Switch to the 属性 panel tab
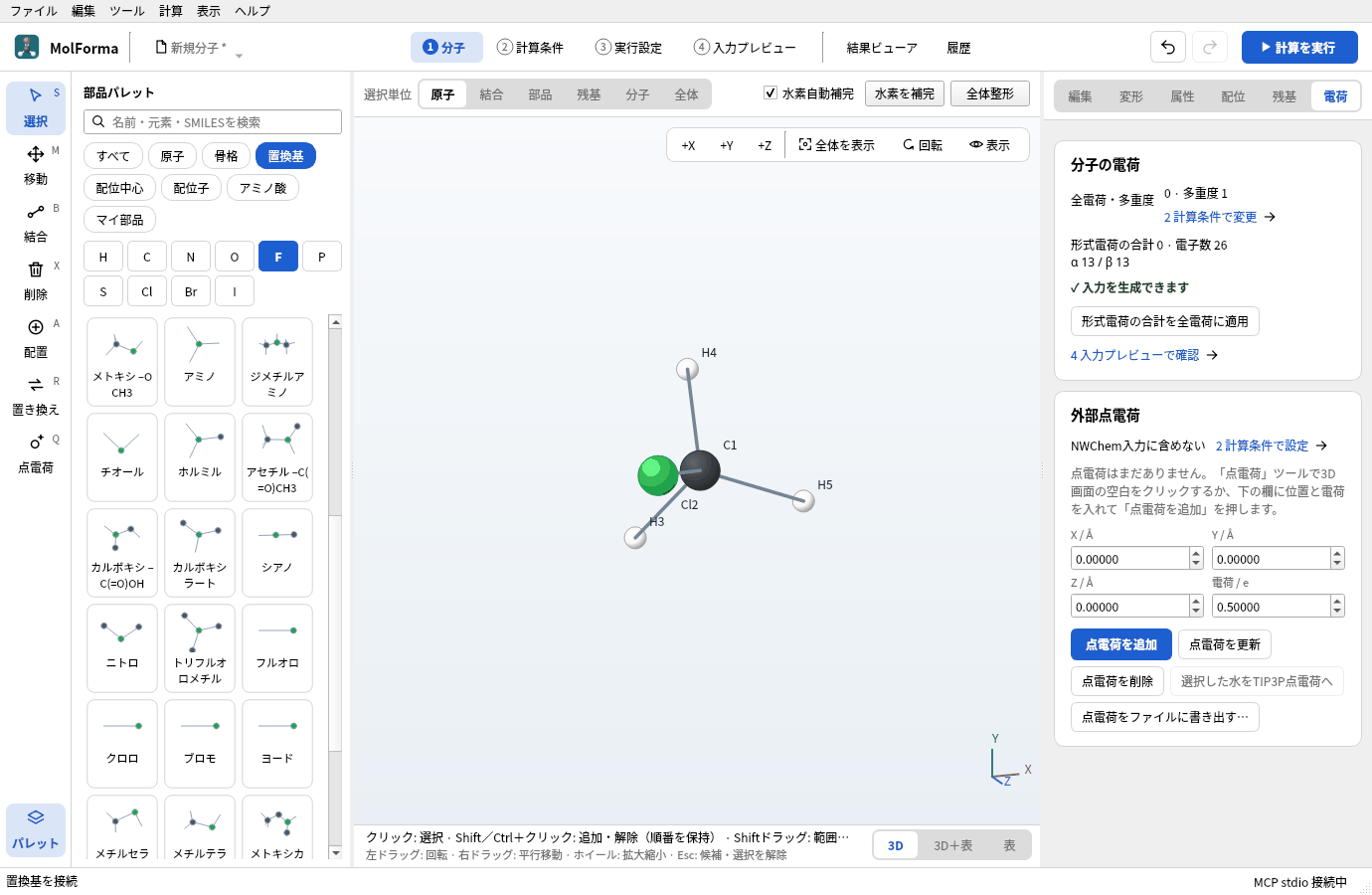Viewport: 1372px width, 895px height. (1182, 96)
